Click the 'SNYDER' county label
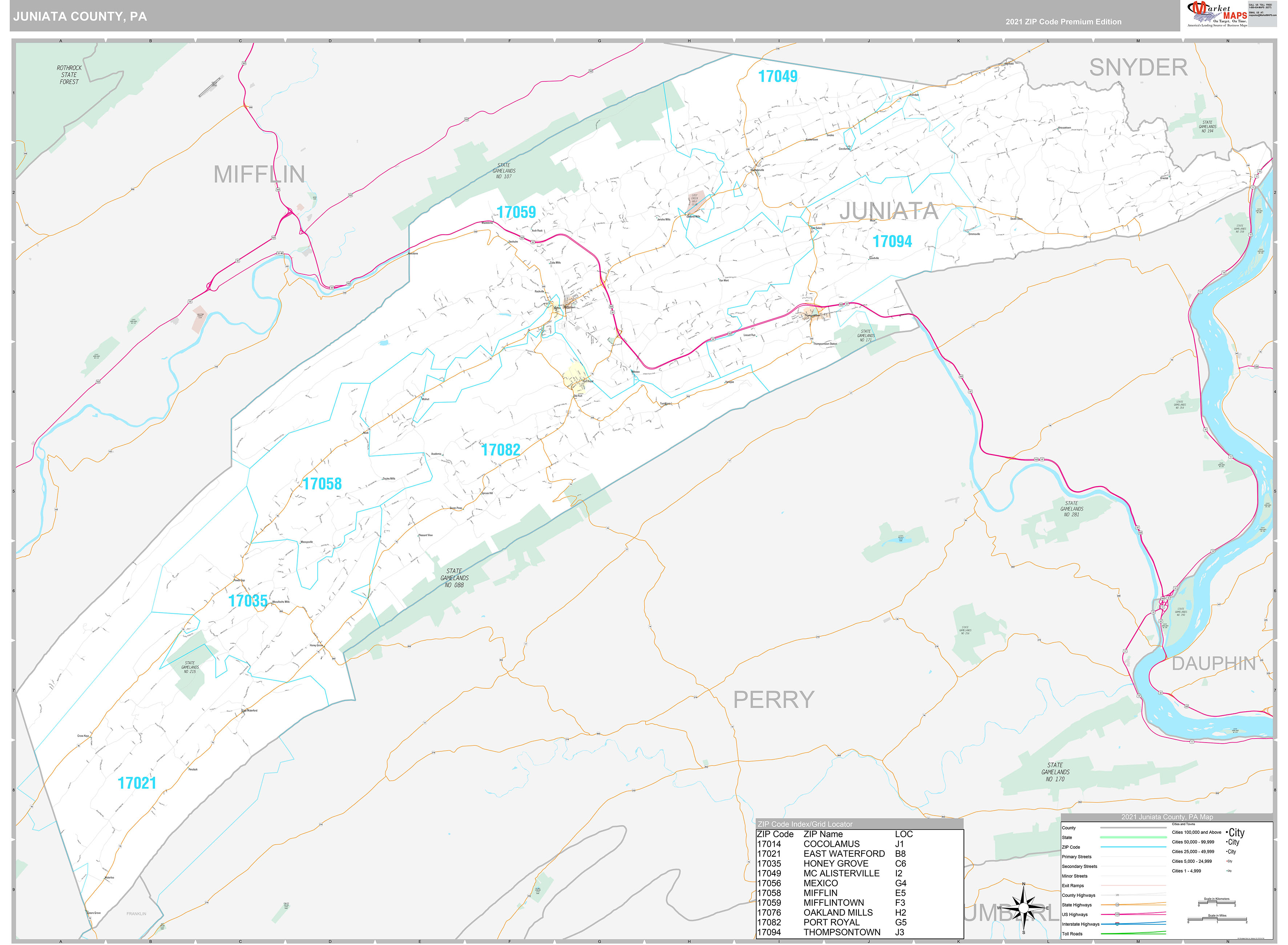The height and width of the screenshot is (945, 1288). click(x=1138, y=68)
